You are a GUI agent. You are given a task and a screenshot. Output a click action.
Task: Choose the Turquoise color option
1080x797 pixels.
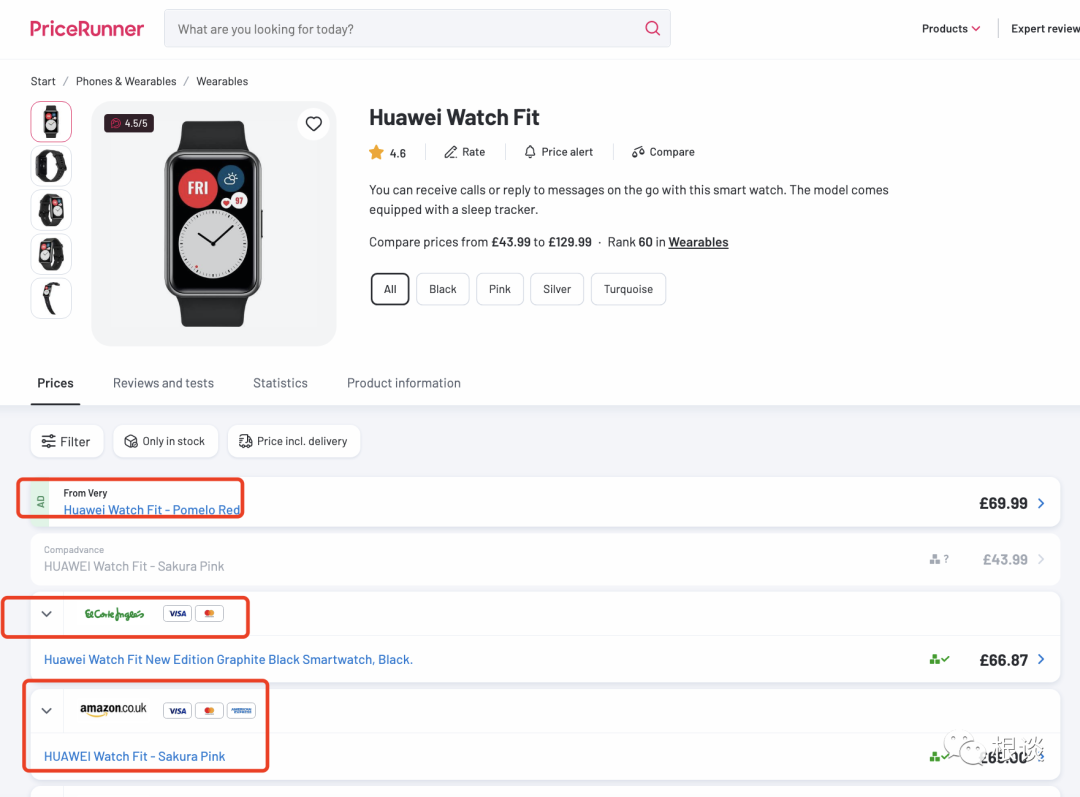point(628,289)
